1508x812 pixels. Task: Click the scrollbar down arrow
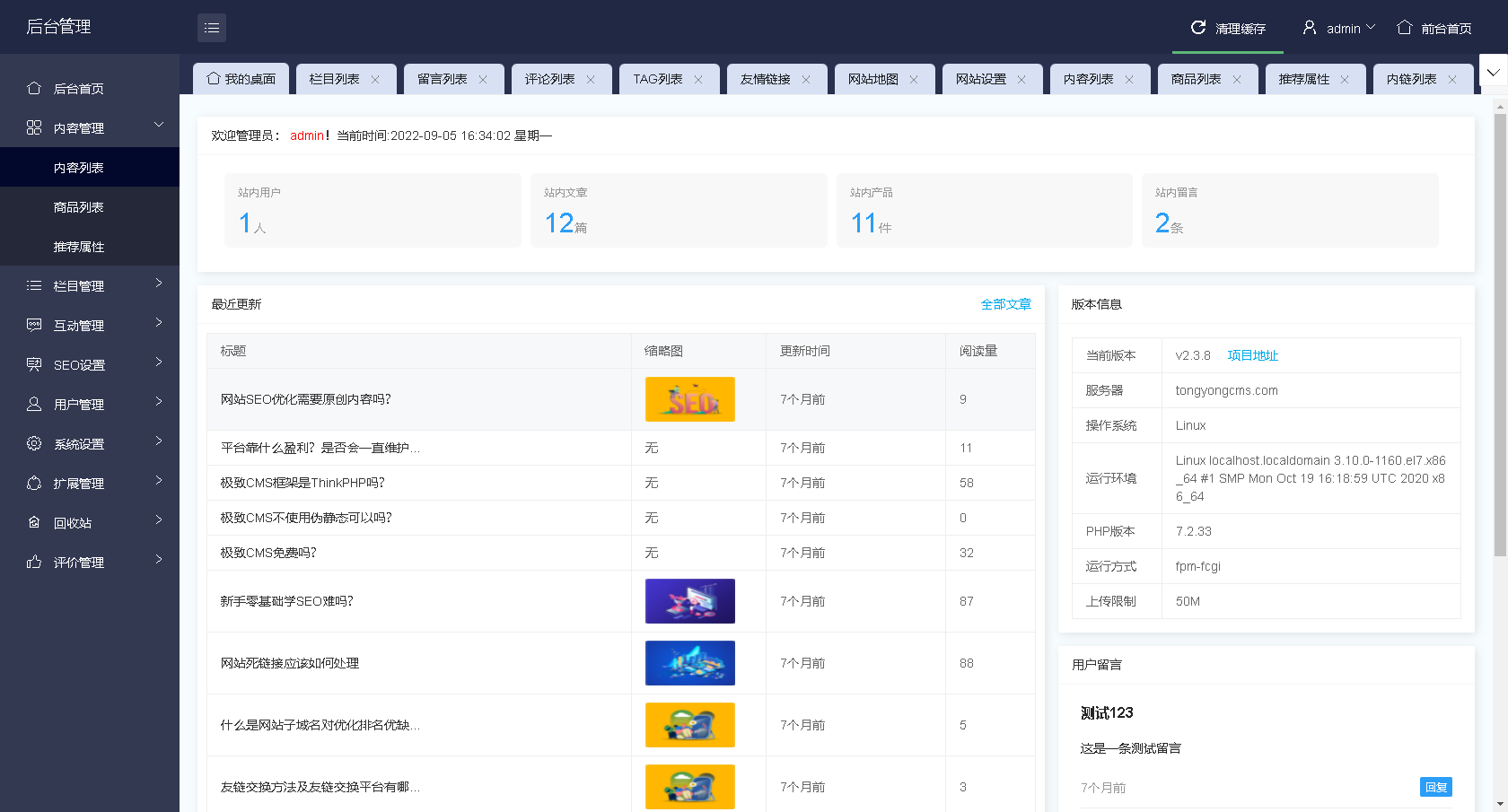pyautogui.click(x=1500, y=805)
